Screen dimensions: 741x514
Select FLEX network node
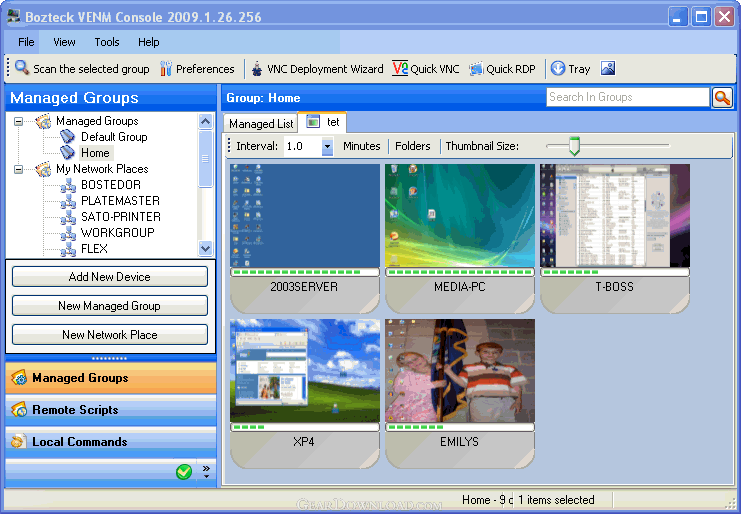click(94, 248)
